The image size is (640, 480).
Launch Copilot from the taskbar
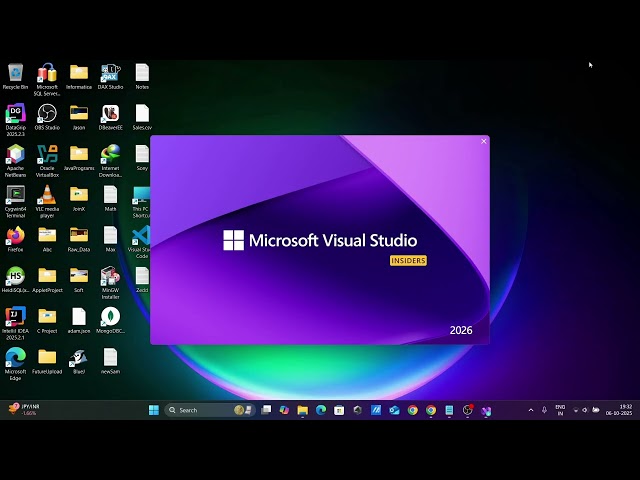(x=284, y=410)
